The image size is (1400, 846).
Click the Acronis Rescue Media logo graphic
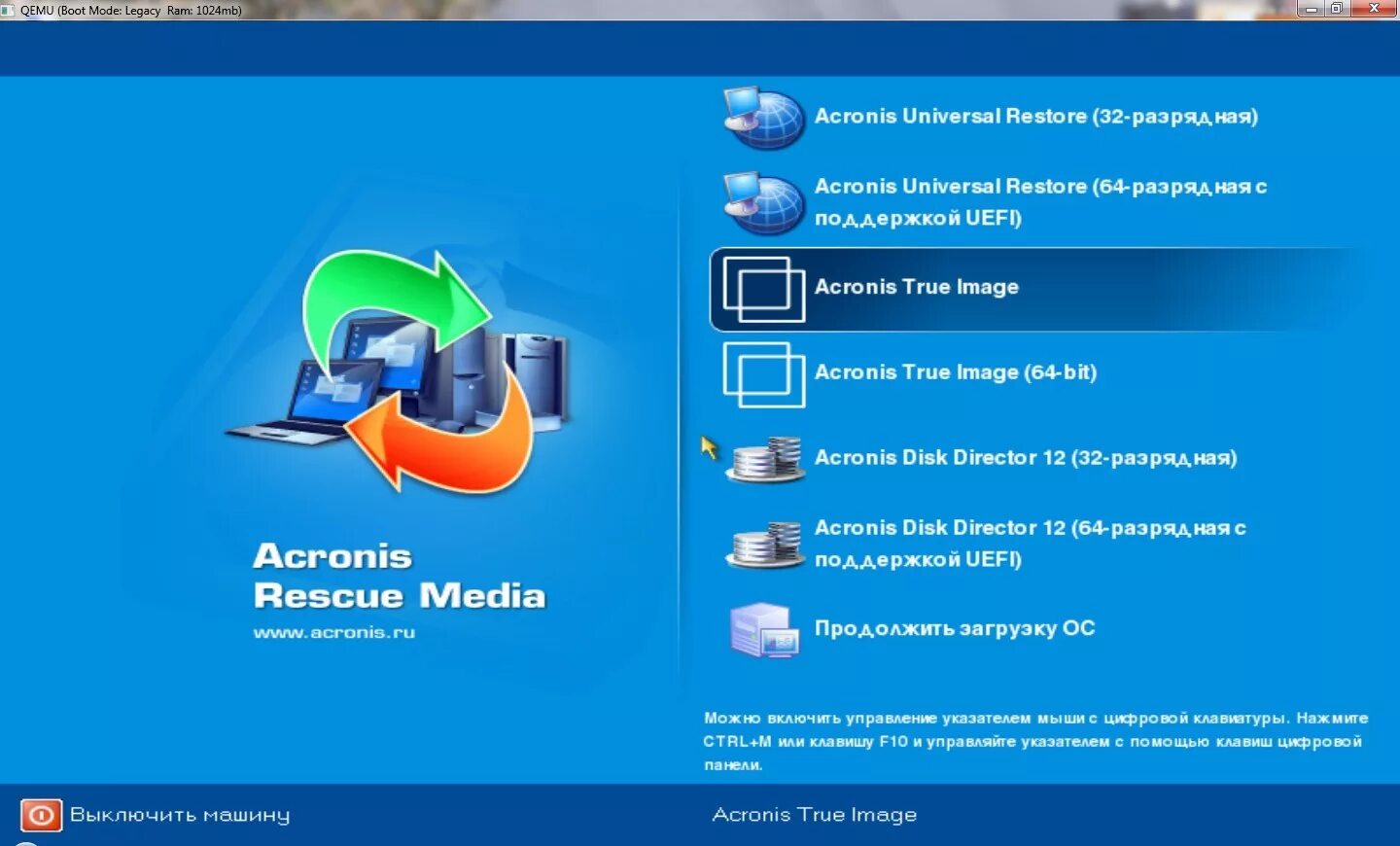tap(399, 371)
